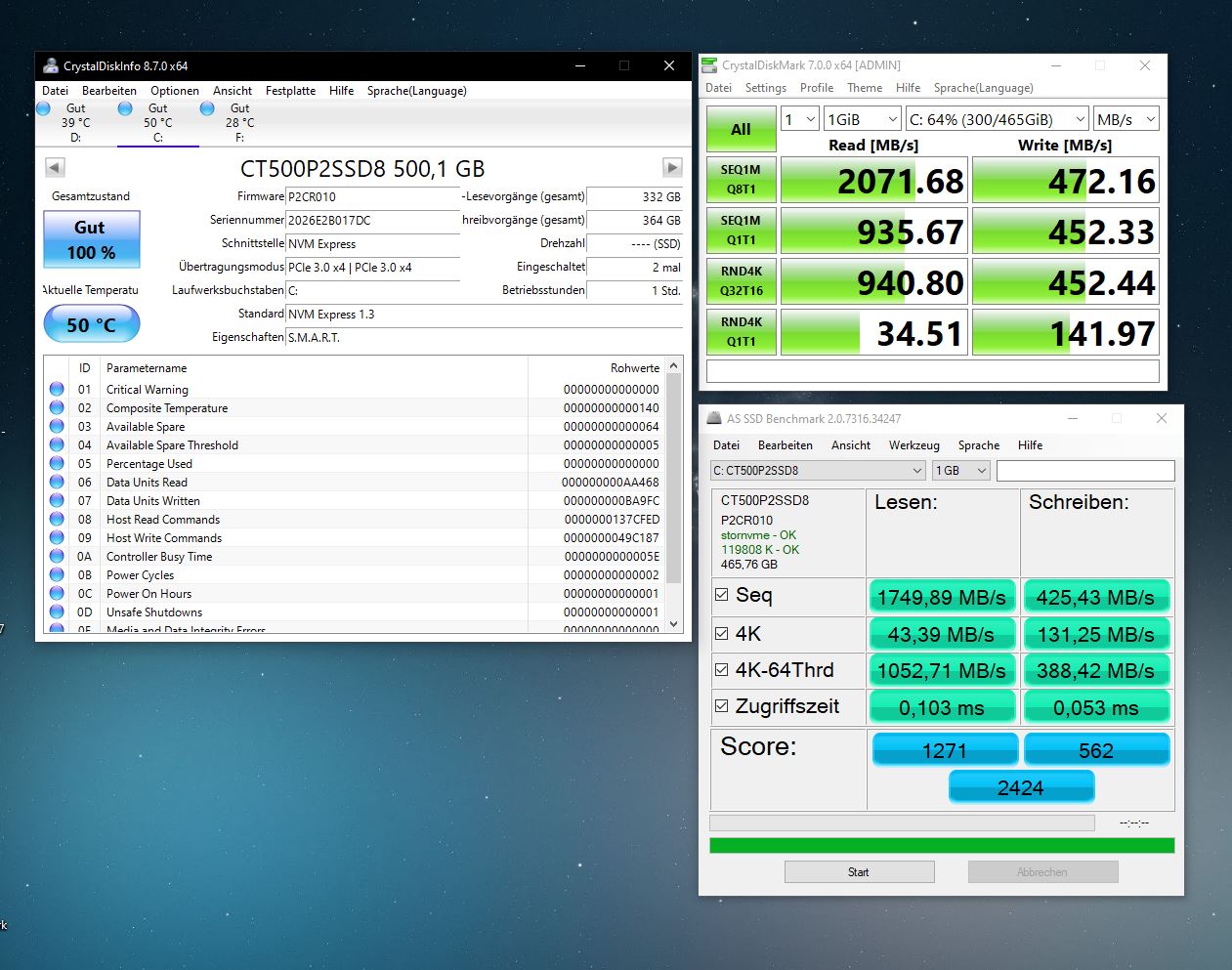Image resolution: width=1232 pixels, height=970 pixels.
Task: Click the Gut 100 % health status button
Action: click(x=91, y=239)
